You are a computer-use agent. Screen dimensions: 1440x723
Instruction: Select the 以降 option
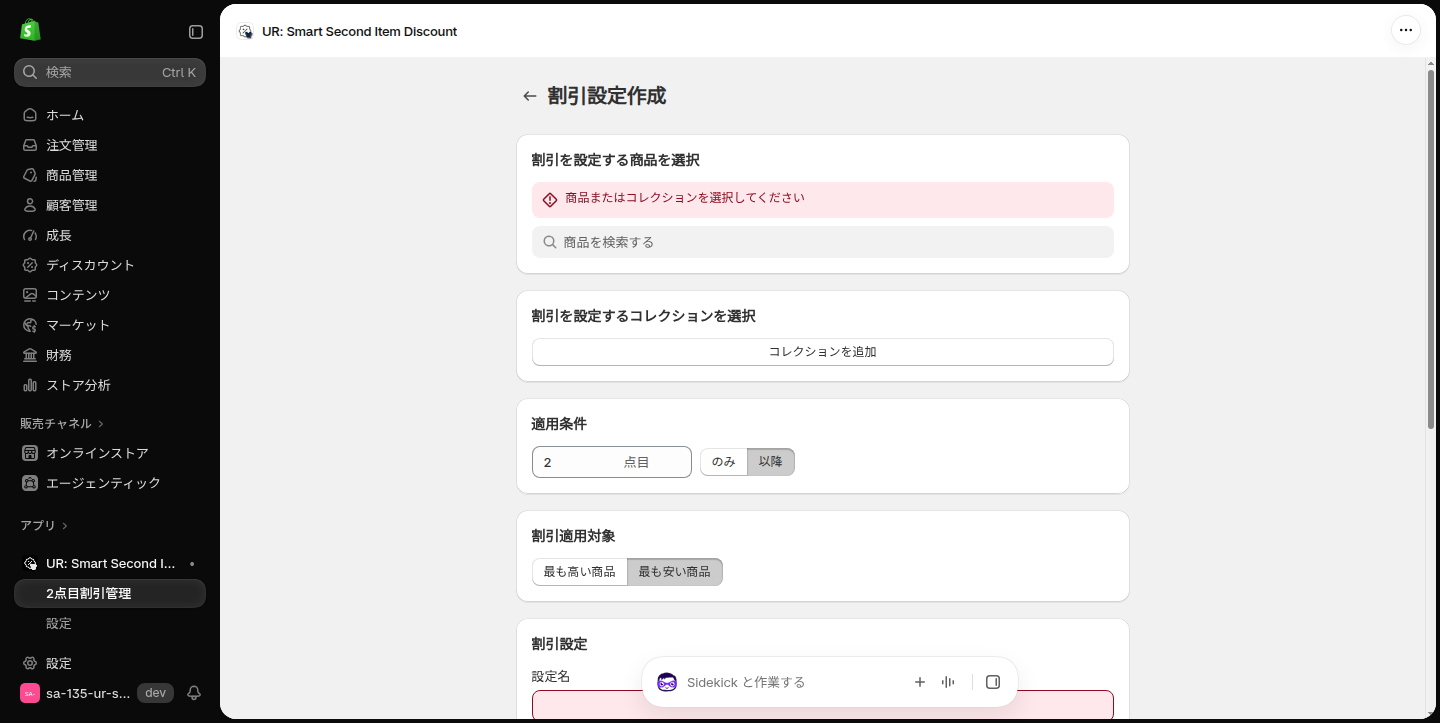pyautogui.click(x=771, y=462)
